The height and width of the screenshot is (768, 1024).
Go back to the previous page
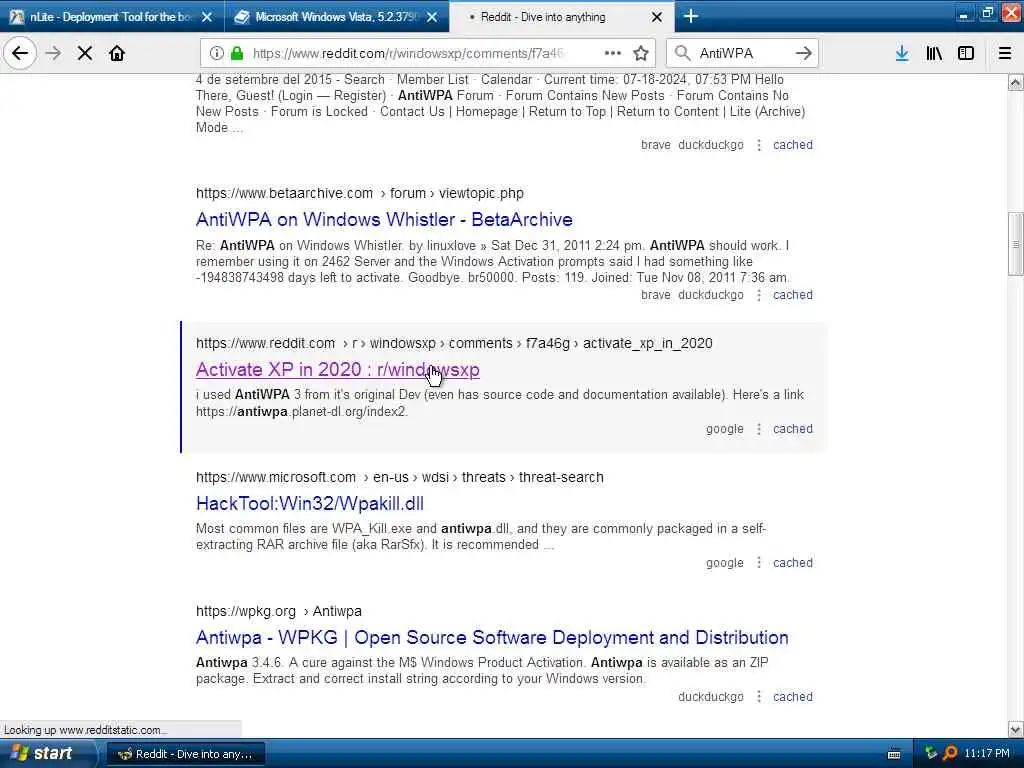click(x=20, y=53)
